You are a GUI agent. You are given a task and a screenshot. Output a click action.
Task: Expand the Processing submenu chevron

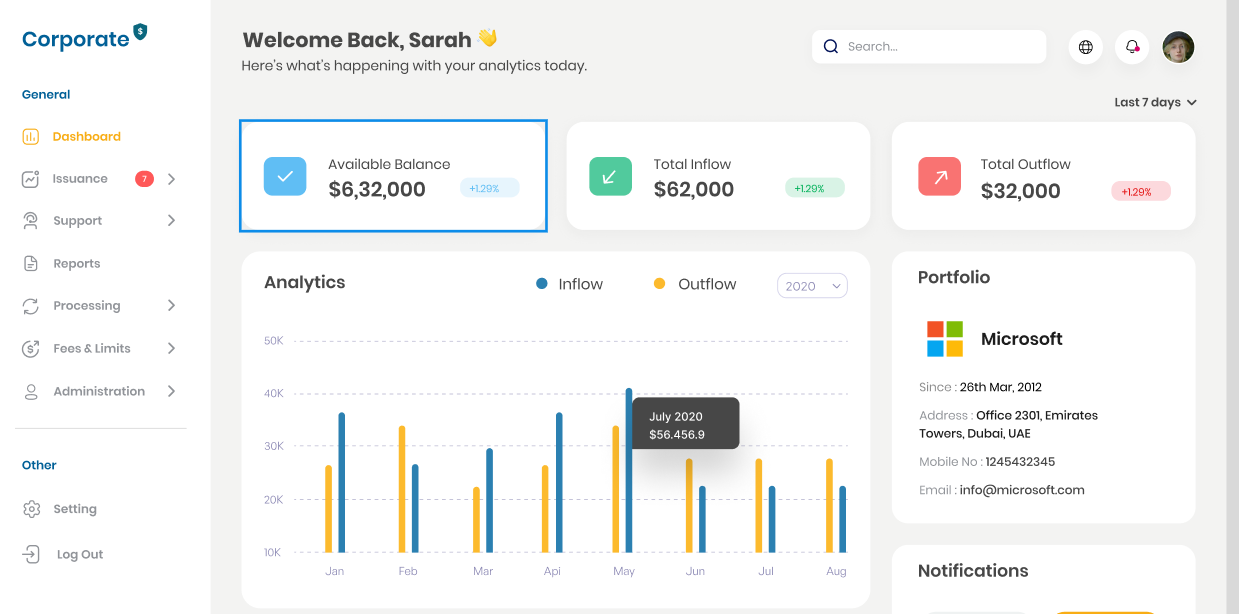tap(172, 306)
